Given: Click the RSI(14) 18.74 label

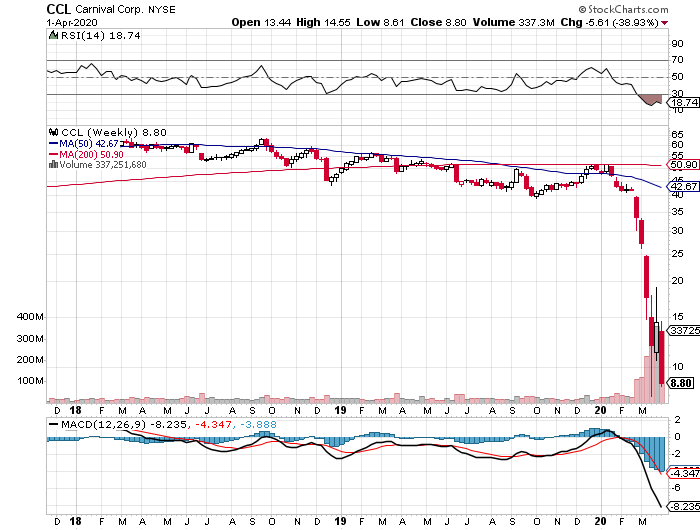Looking at the screenshot, I should [x=100, y=35].
